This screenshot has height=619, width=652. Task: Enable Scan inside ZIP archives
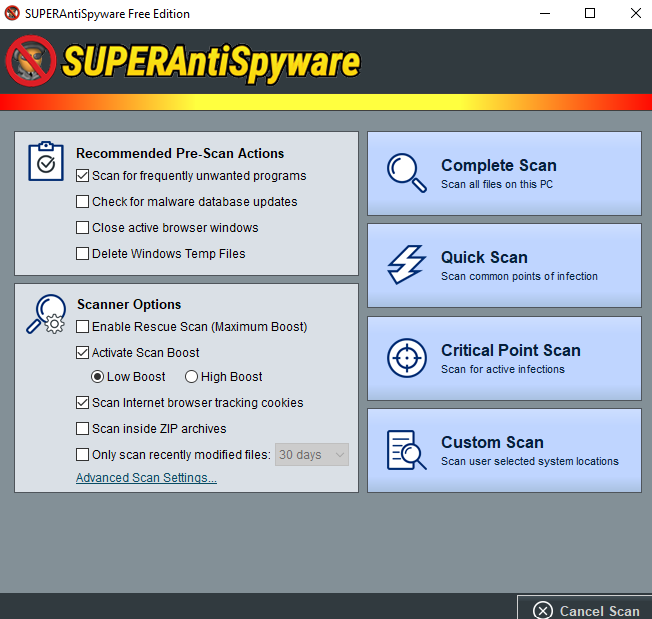coord(82,429)
